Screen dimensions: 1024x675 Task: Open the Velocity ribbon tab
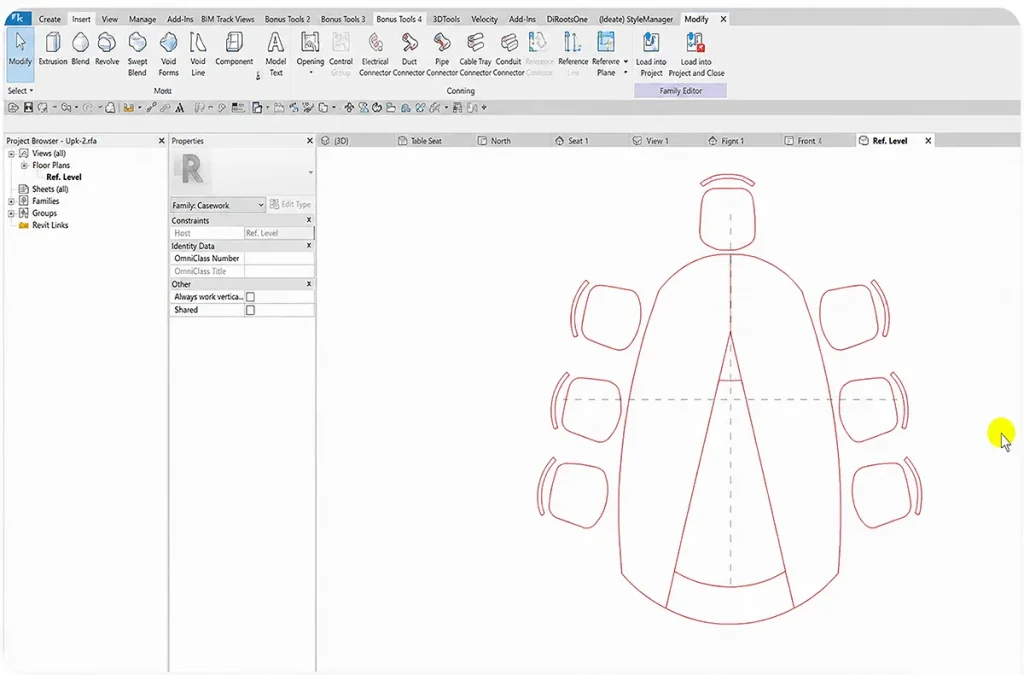click(x=484, y=19)
